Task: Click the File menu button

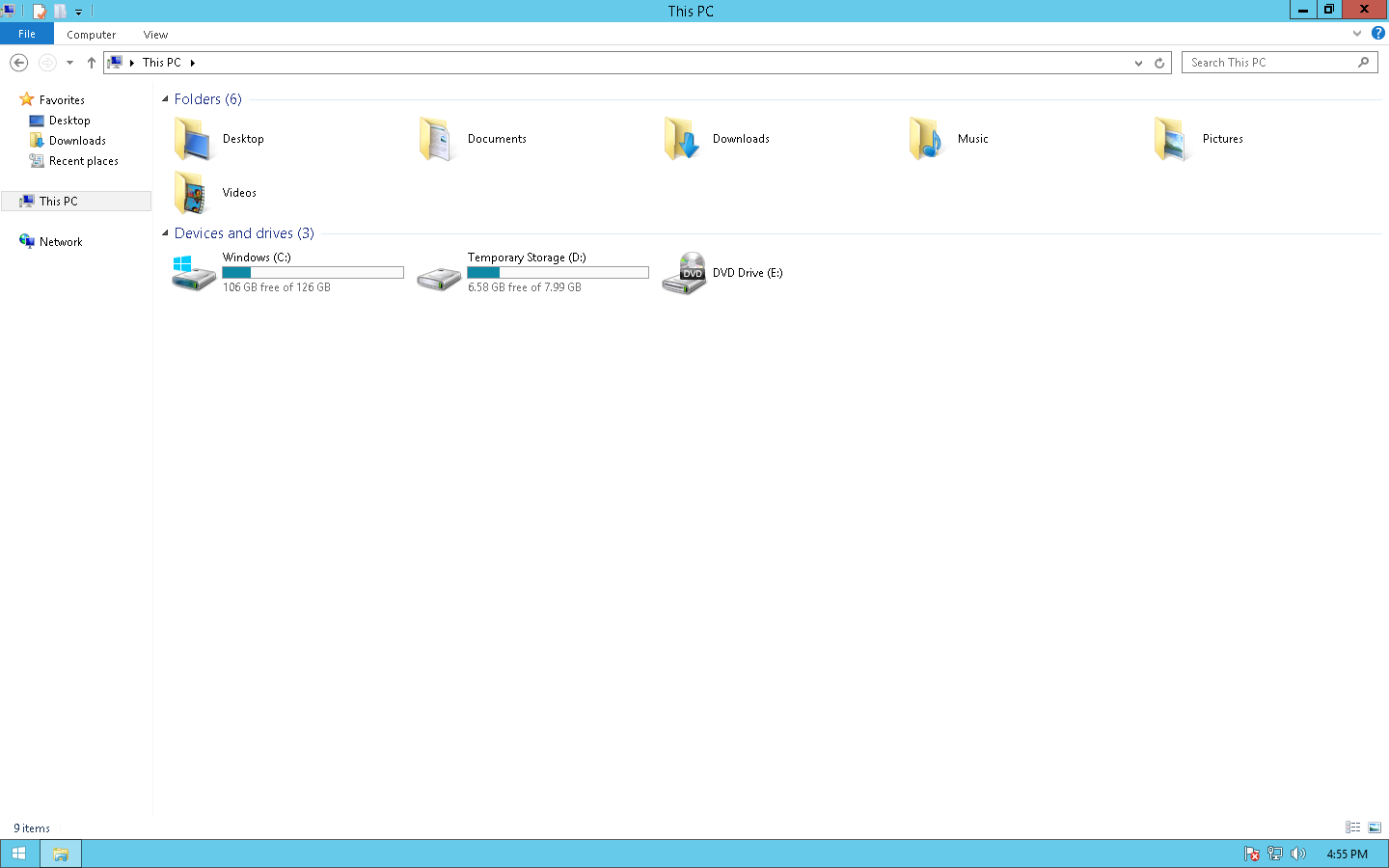Action: pos(27,34)
